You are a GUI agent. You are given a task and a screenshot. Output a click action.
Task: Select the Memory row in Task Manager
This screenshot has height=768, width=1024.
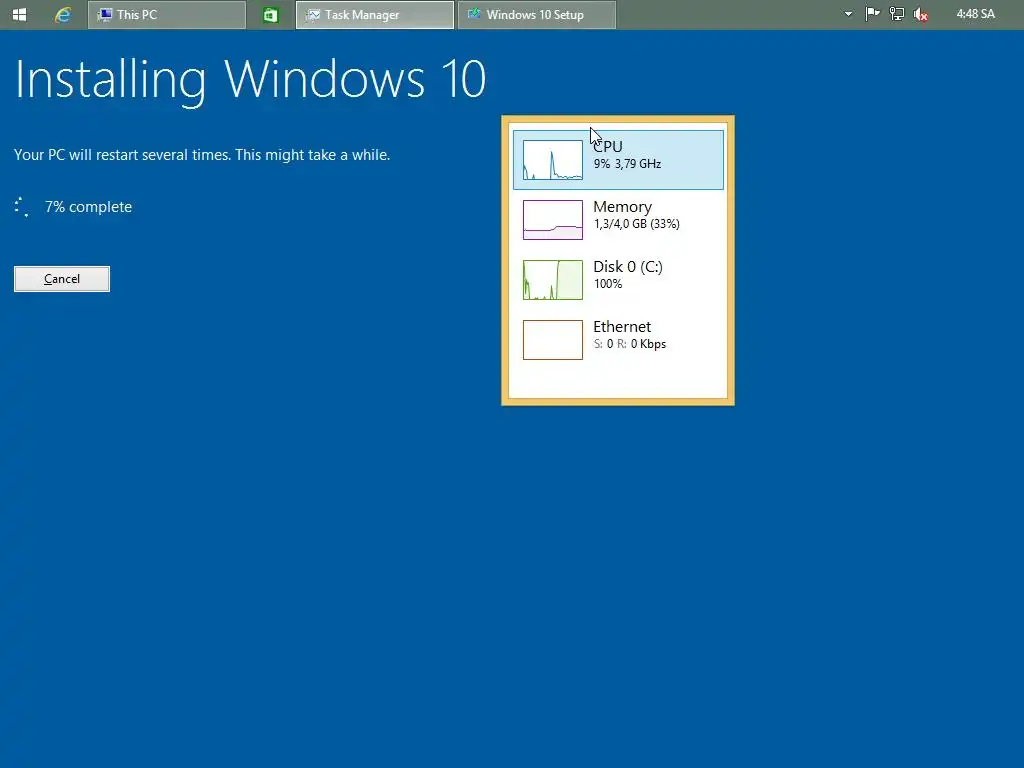(x=618, y=220)
